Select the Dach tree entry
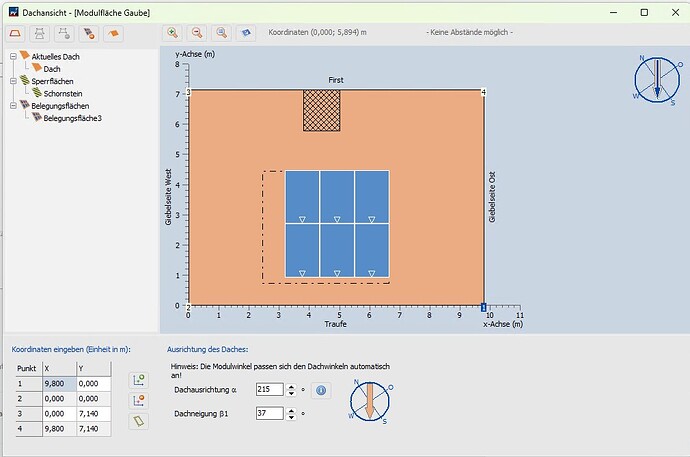 tap(52, 69)
